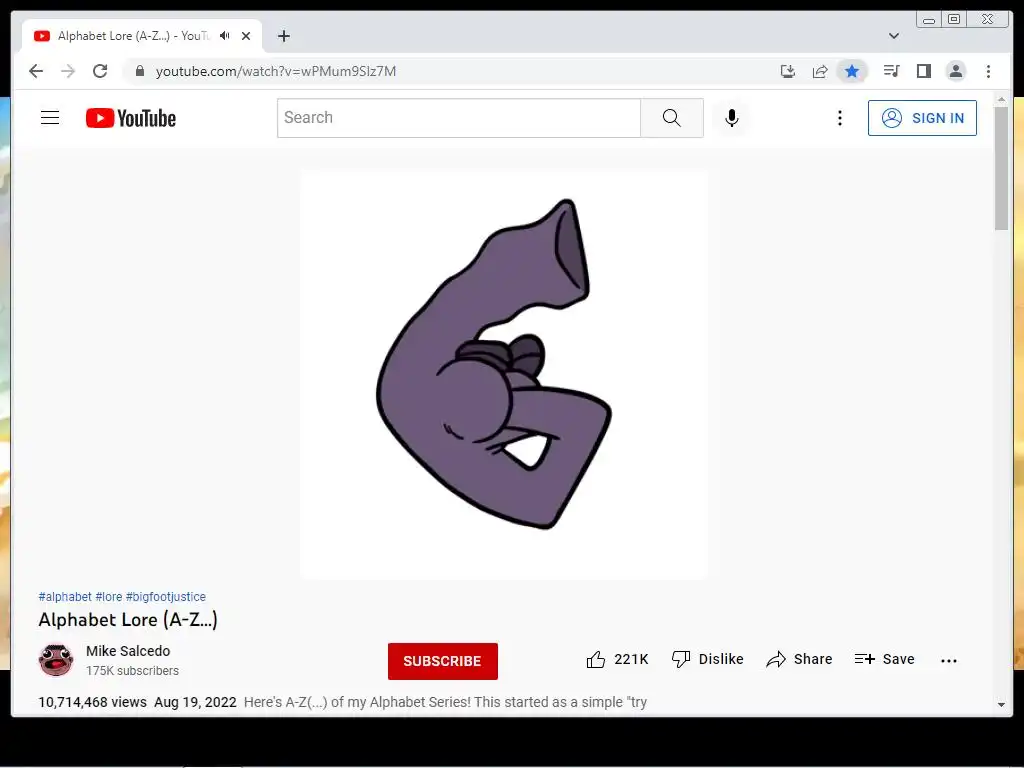Open the #lore hashtag link
Screen dimensions: 1024x768
click(x=108, y=596)
